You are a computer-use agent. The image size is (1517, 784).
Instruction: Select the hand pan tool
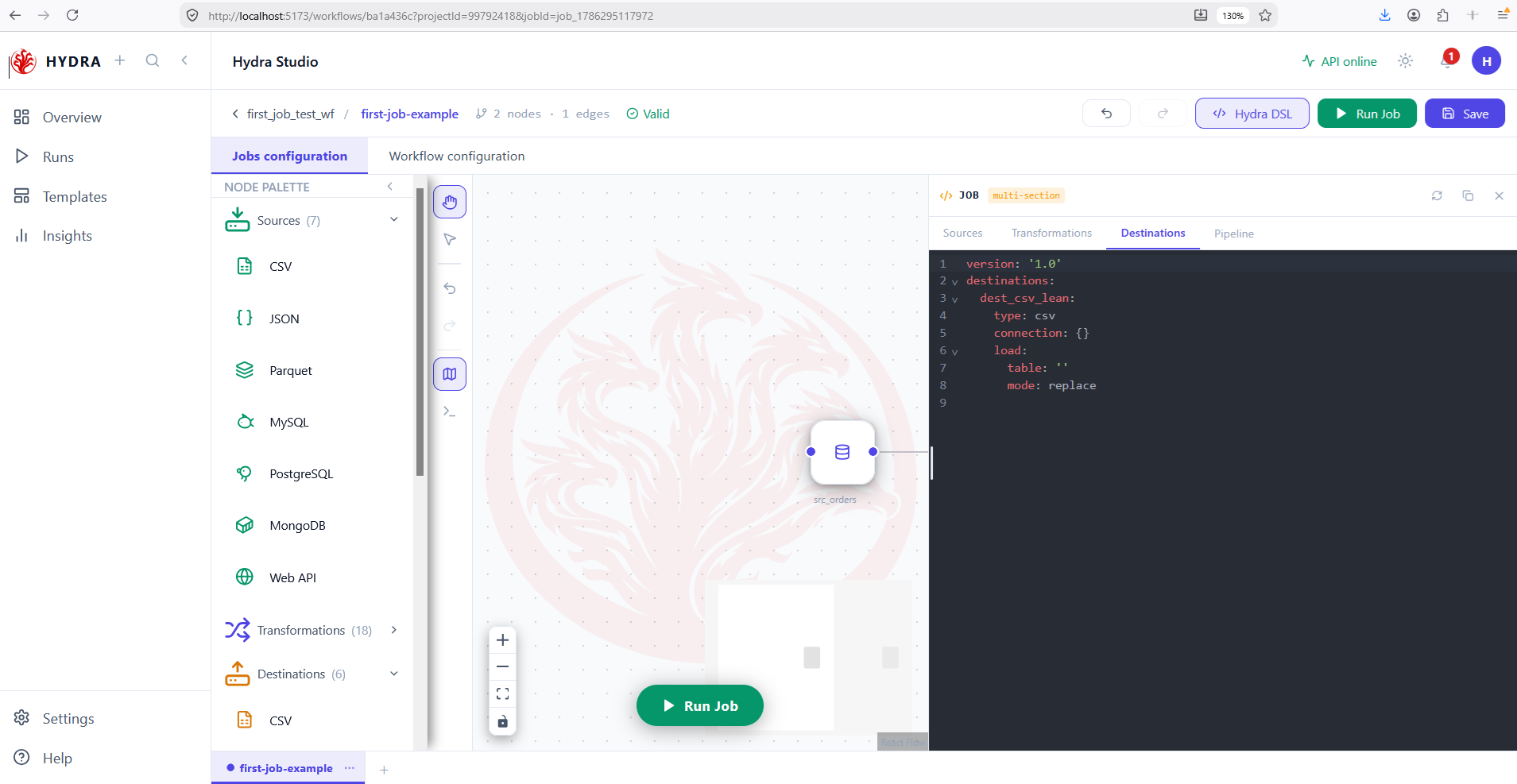tap(450, 202)
